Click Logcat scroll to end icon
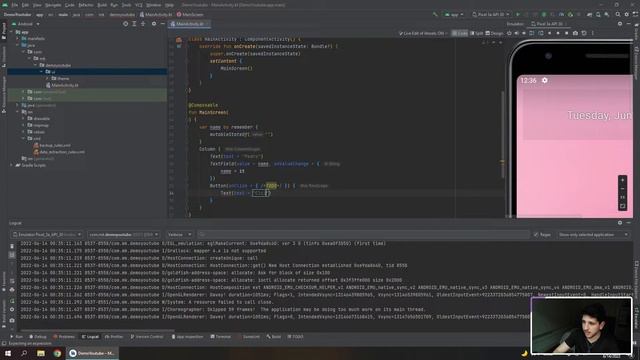 tap(12, 255)
